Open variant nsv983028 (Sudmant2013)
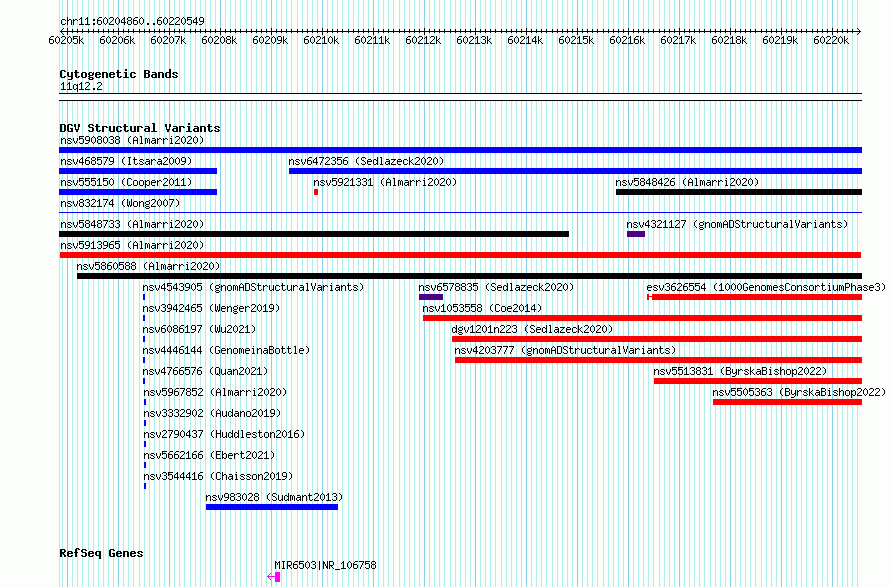The image size is (890, 587). point(274,497)
